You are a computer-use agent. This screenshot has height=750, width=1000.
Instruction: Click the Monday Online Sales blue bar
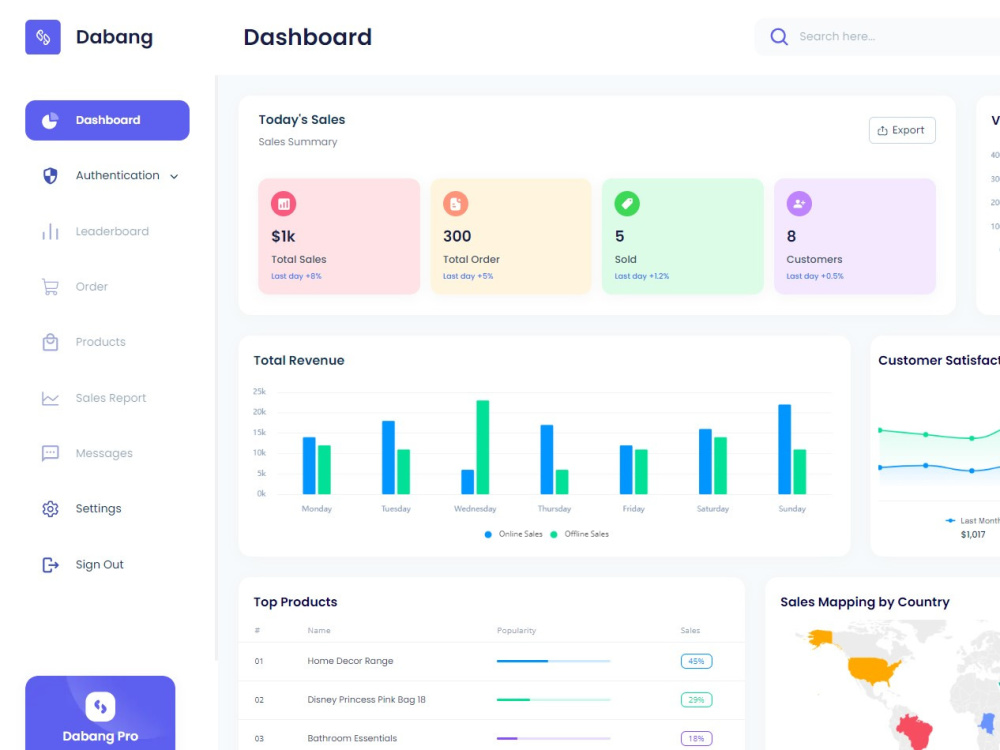(309, 466)
